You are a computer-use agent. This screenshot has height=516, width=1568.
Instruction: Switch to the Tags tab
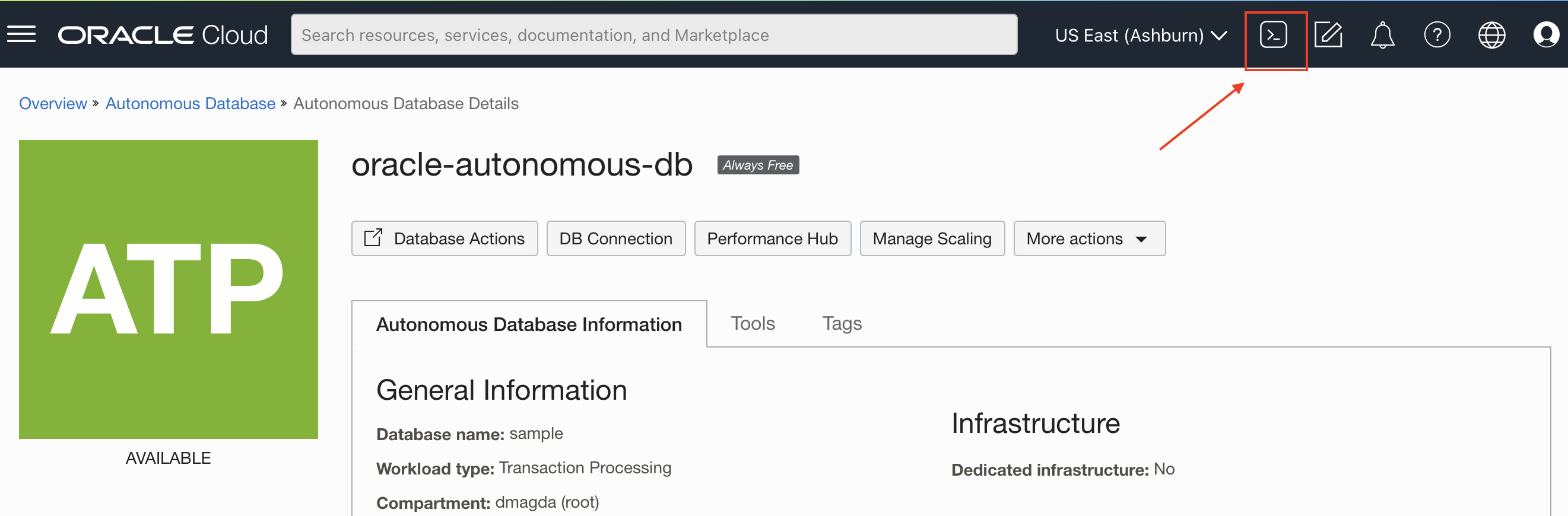[x=842, y=324]
